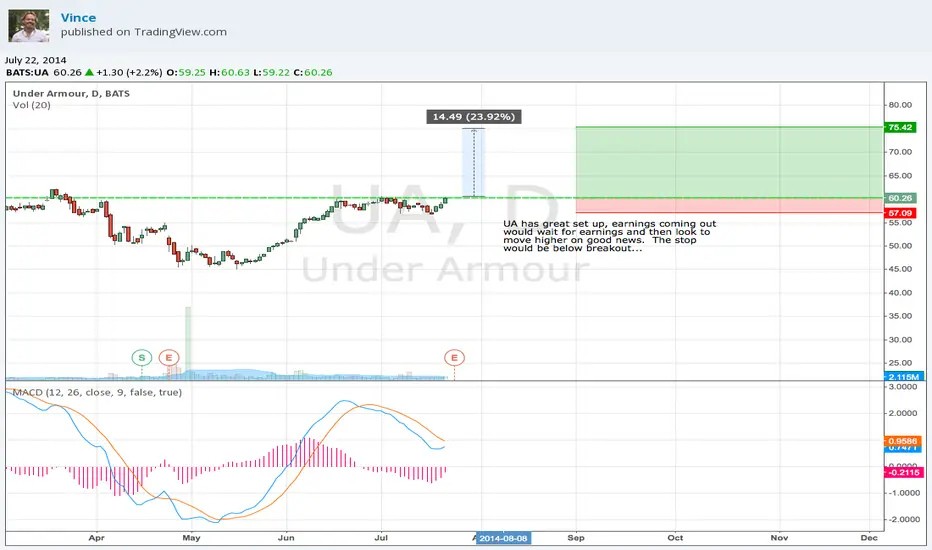The width and height of the screenshot is (932, 550).
Task: Click the Nov label on the time axis
Action: click(779, 538)
